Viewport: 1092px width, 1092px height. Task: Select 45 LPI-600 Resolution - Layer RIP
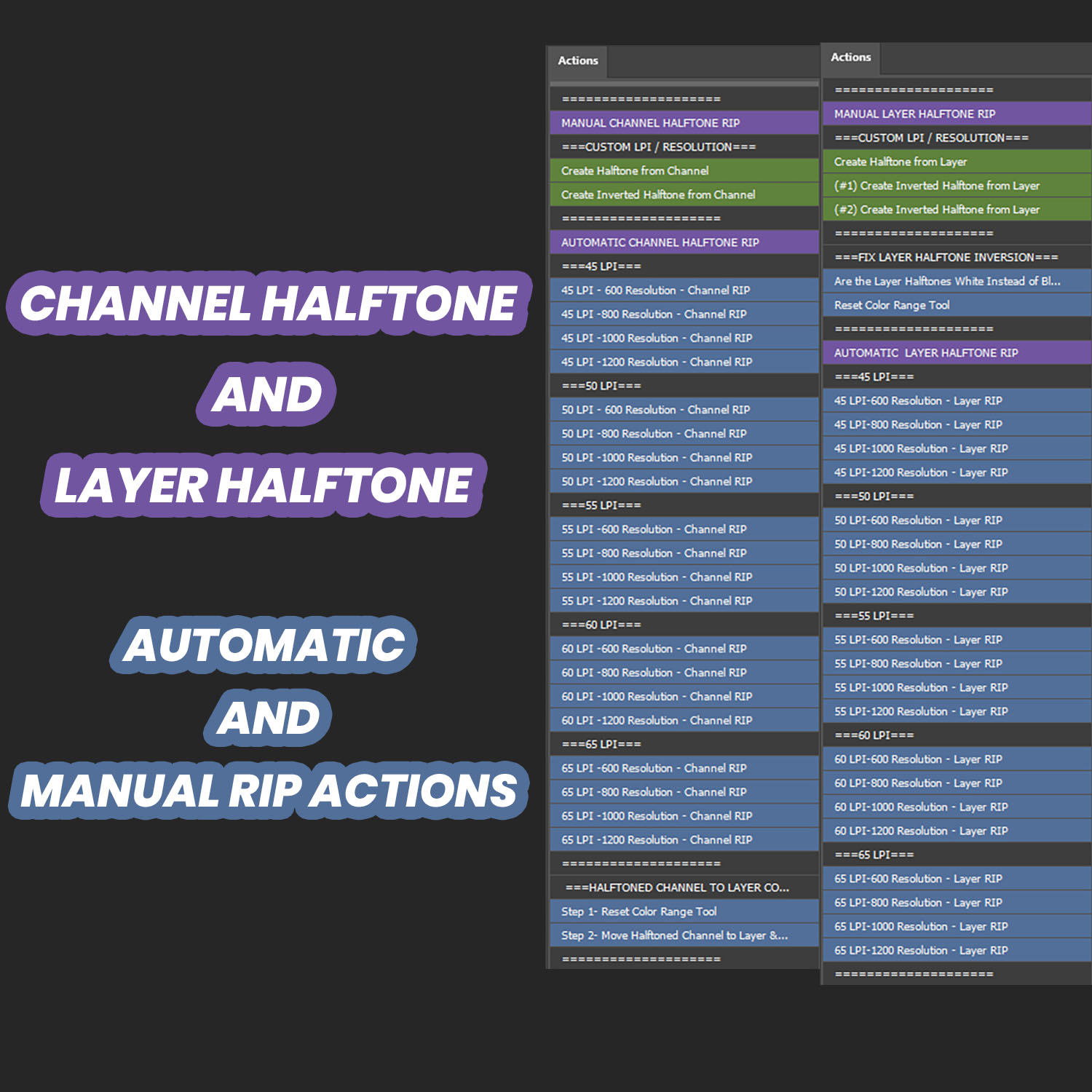957,400
